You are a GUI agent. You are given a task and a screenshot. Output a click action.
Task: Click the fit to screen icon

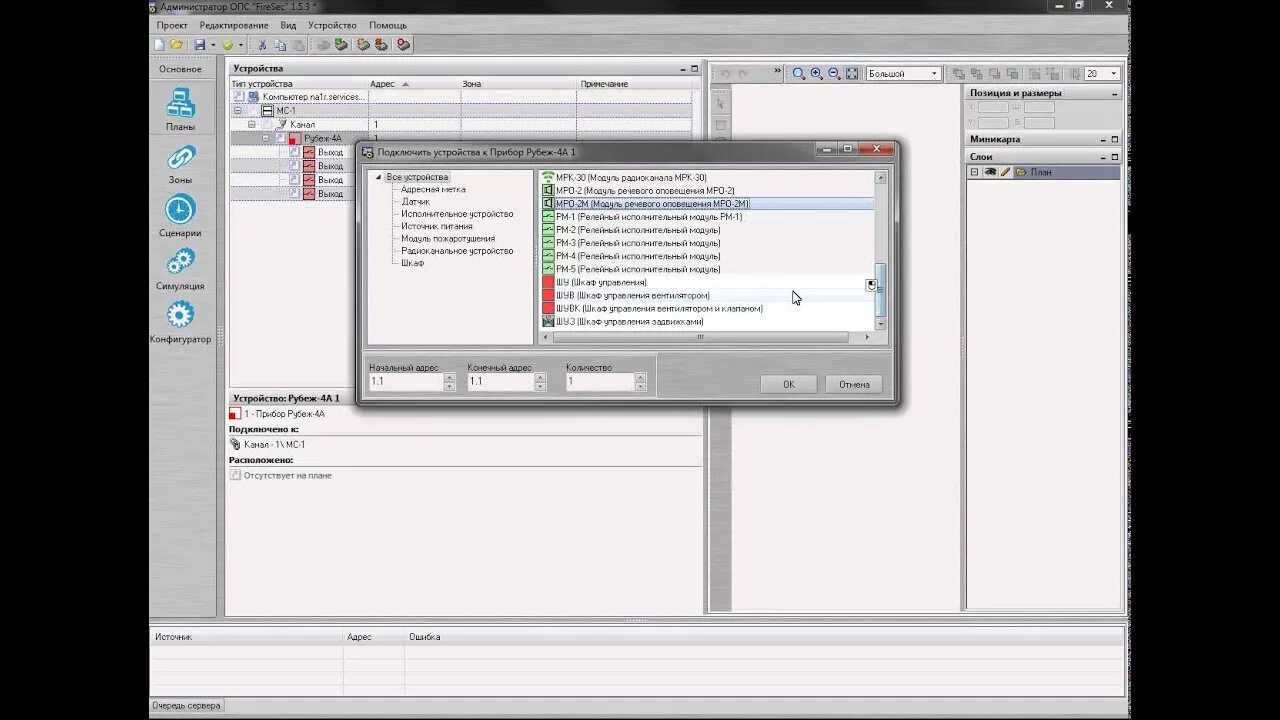(x=852, y=73)
